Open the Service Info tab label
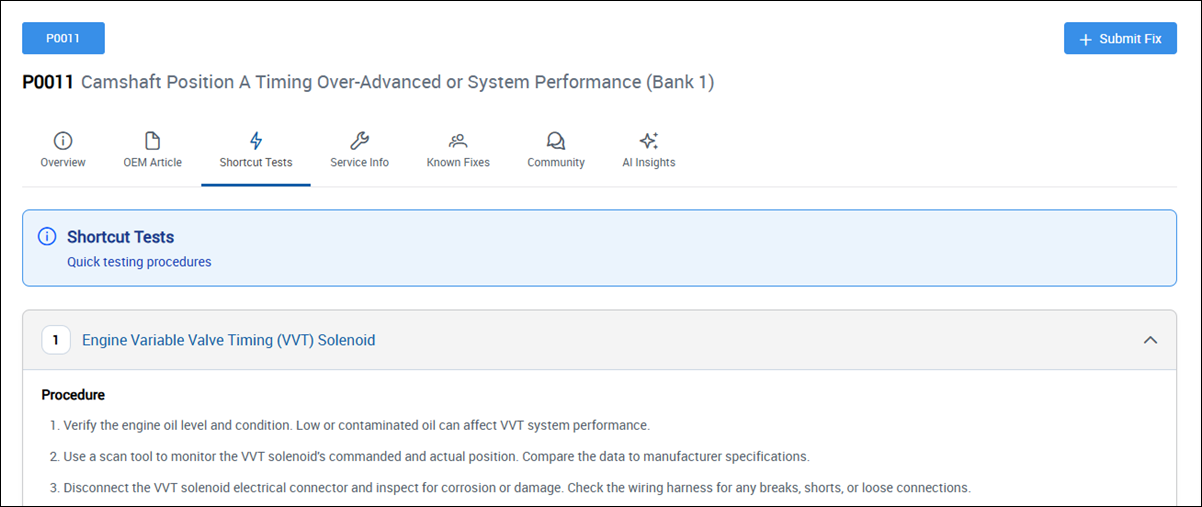This screenshot has width=1202, height=507. point(359,162)
